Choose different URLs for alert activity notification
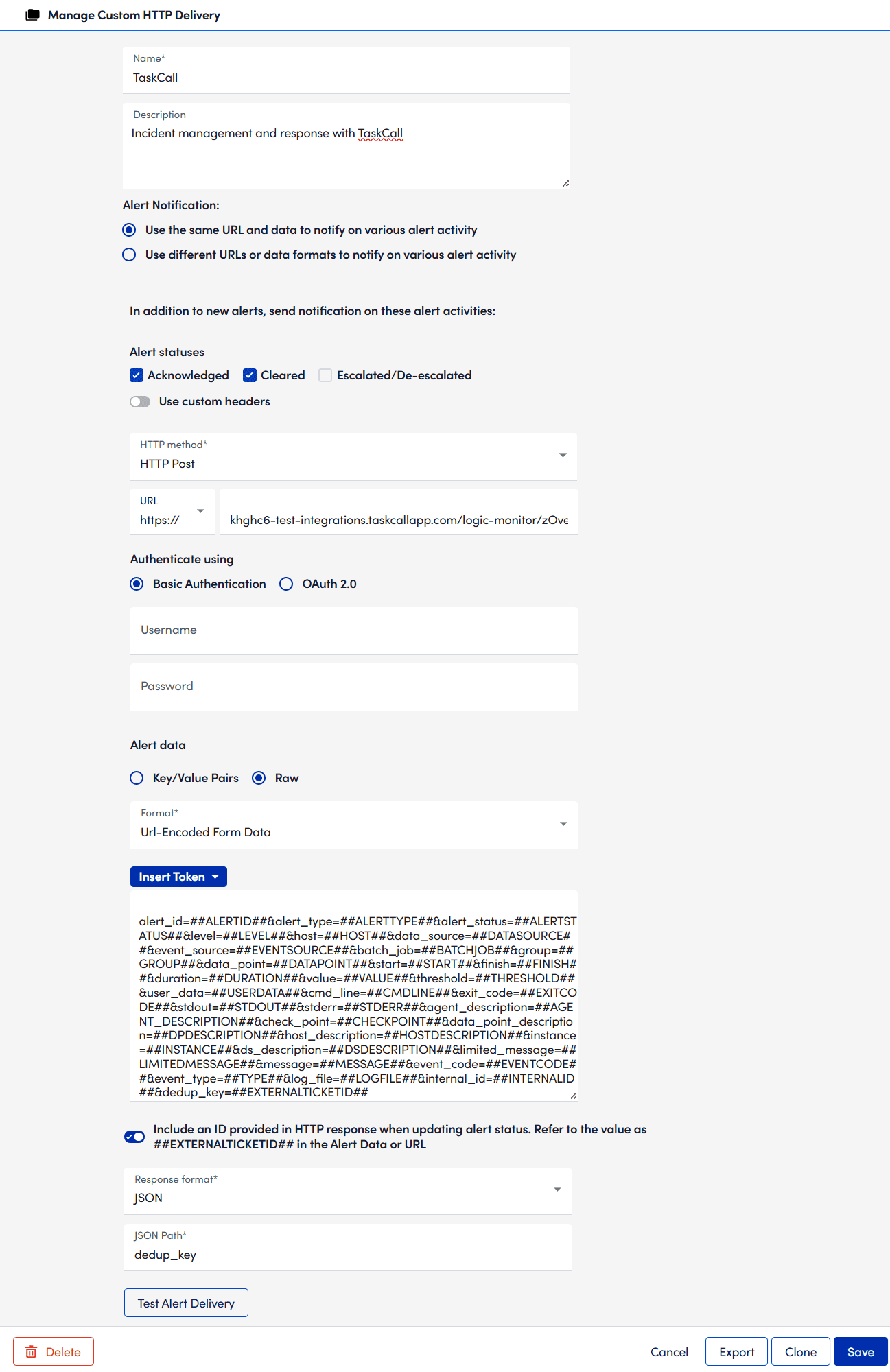 tap(129, 255)
